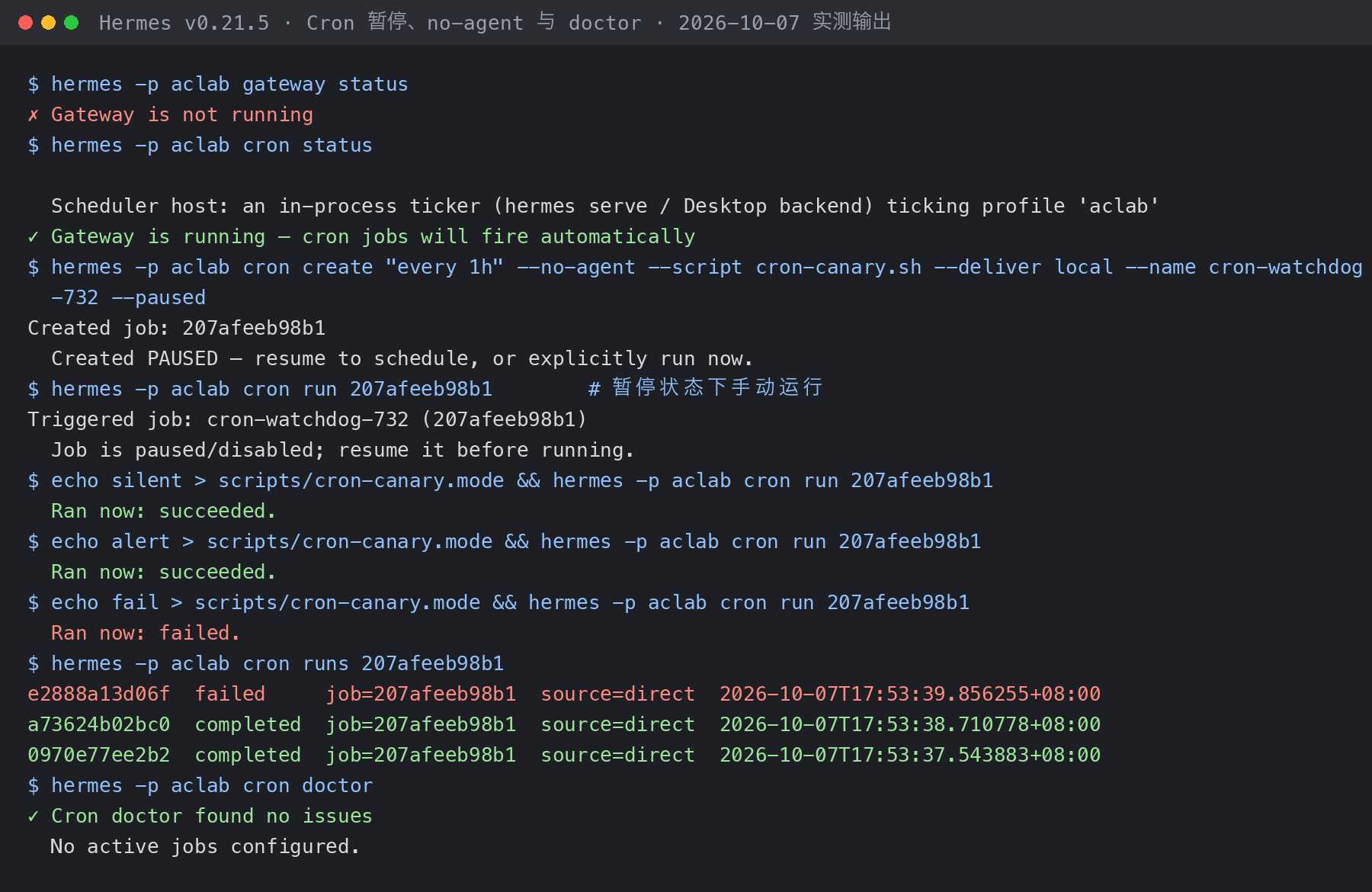The width and height of the screenshot is (1372, 892).
Task: Click the "echo fail > scripts/cron-canary.mode" command
Action: pyautogui.click(x=511, y=602)
